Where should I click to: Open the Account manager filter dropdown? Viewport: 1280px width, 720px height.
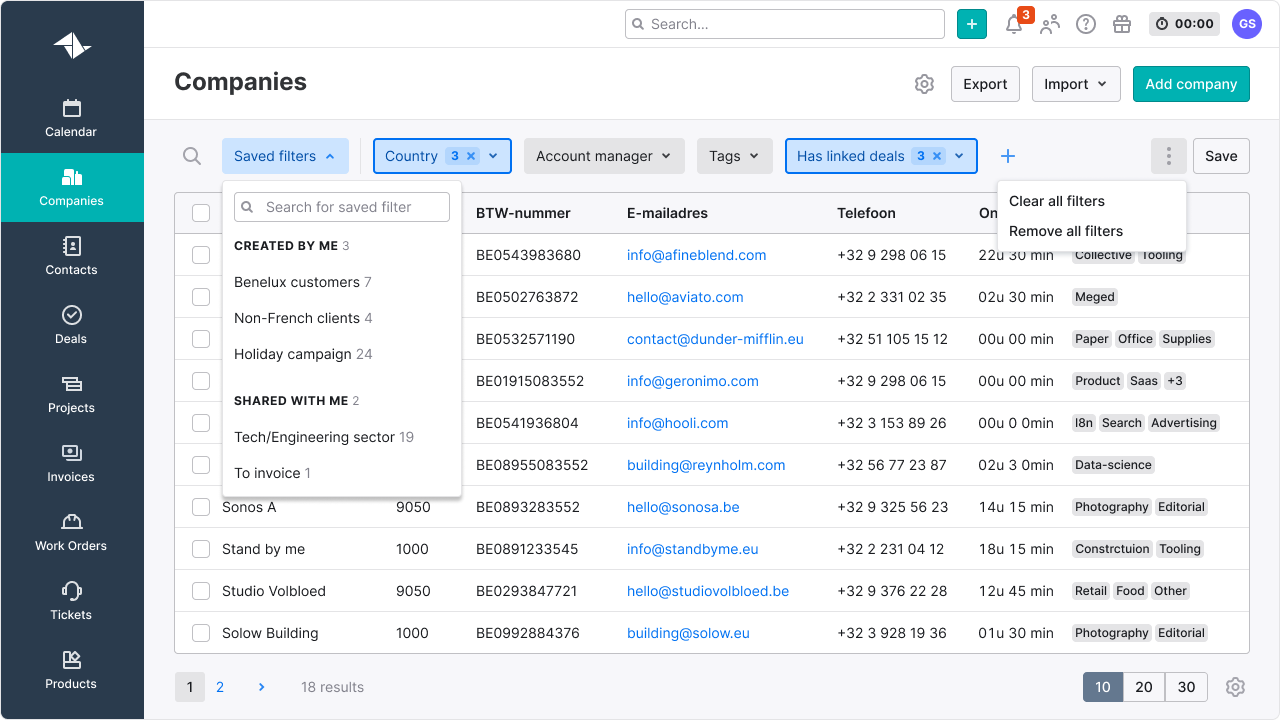604,156
